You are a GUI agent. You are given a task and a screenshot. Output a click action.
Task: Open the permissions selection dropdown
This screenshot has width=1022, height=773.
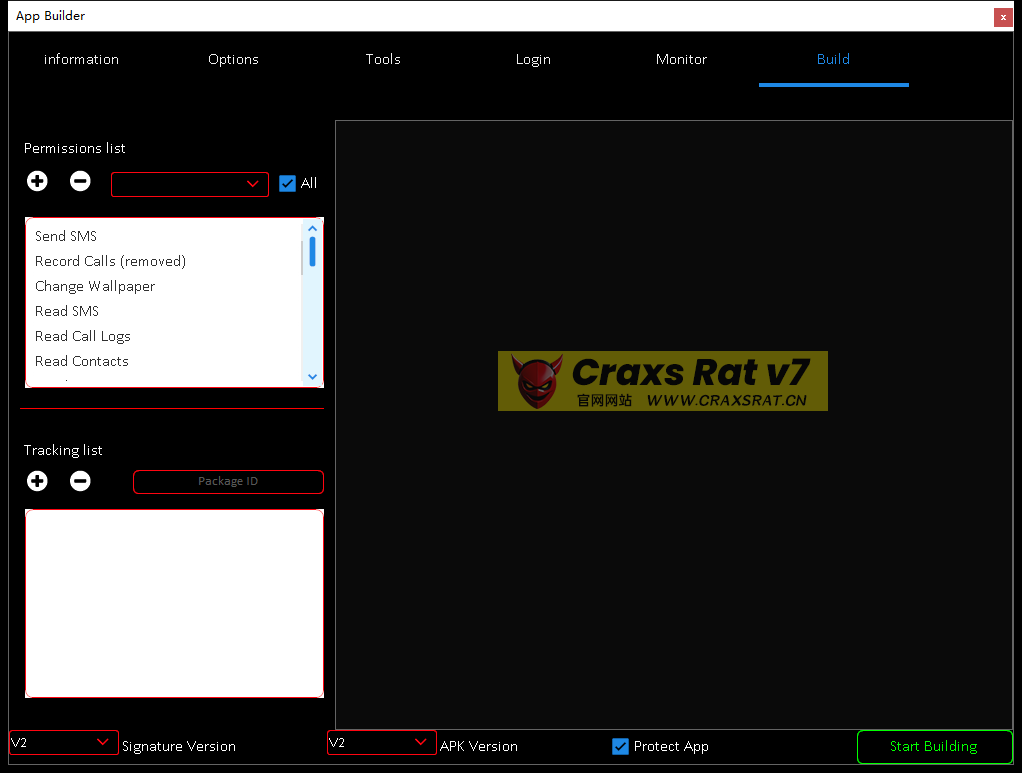[x=190, y=184]
